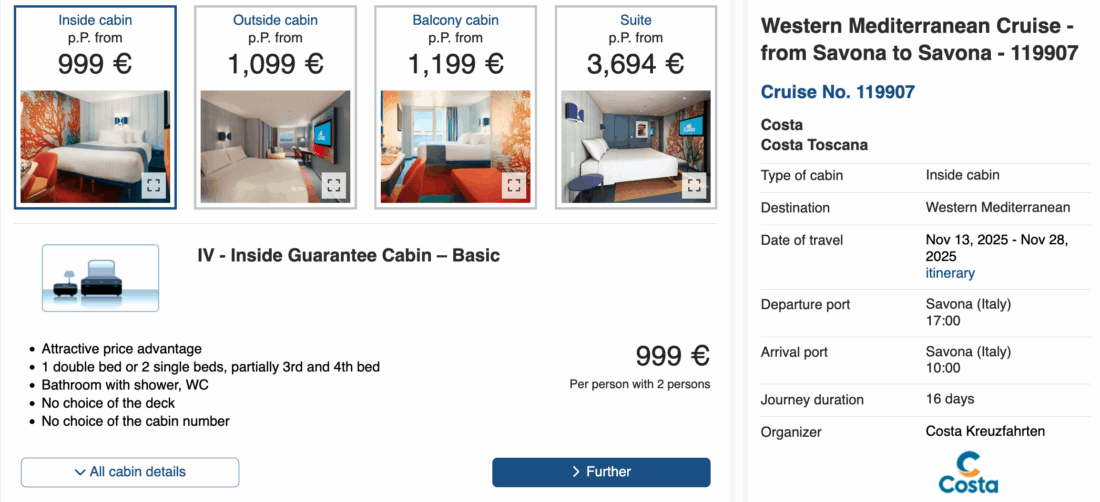Open Balcony cabin image fullscreen icon

(x=514, y=185)
